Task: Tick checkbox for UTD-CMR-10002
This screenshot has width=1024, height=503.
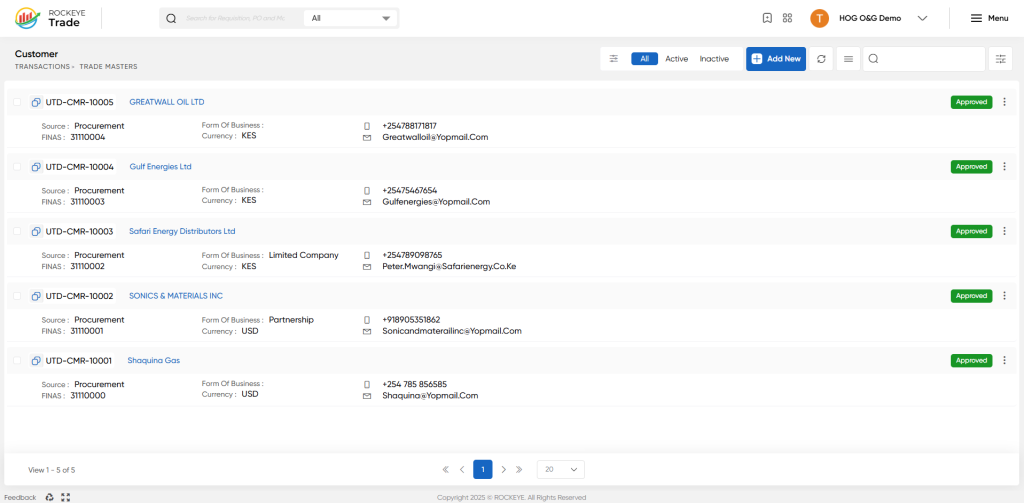Action: [17, 297]
